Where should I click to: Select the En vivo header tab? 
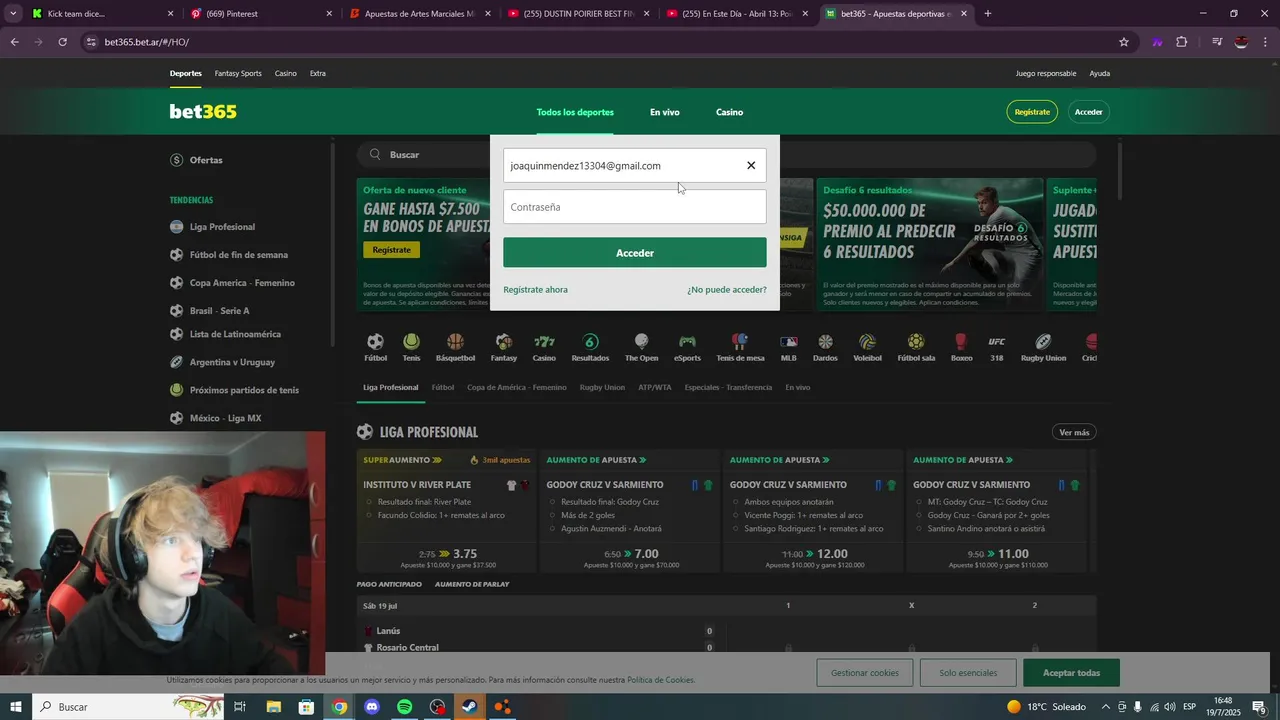pos(664,112)
